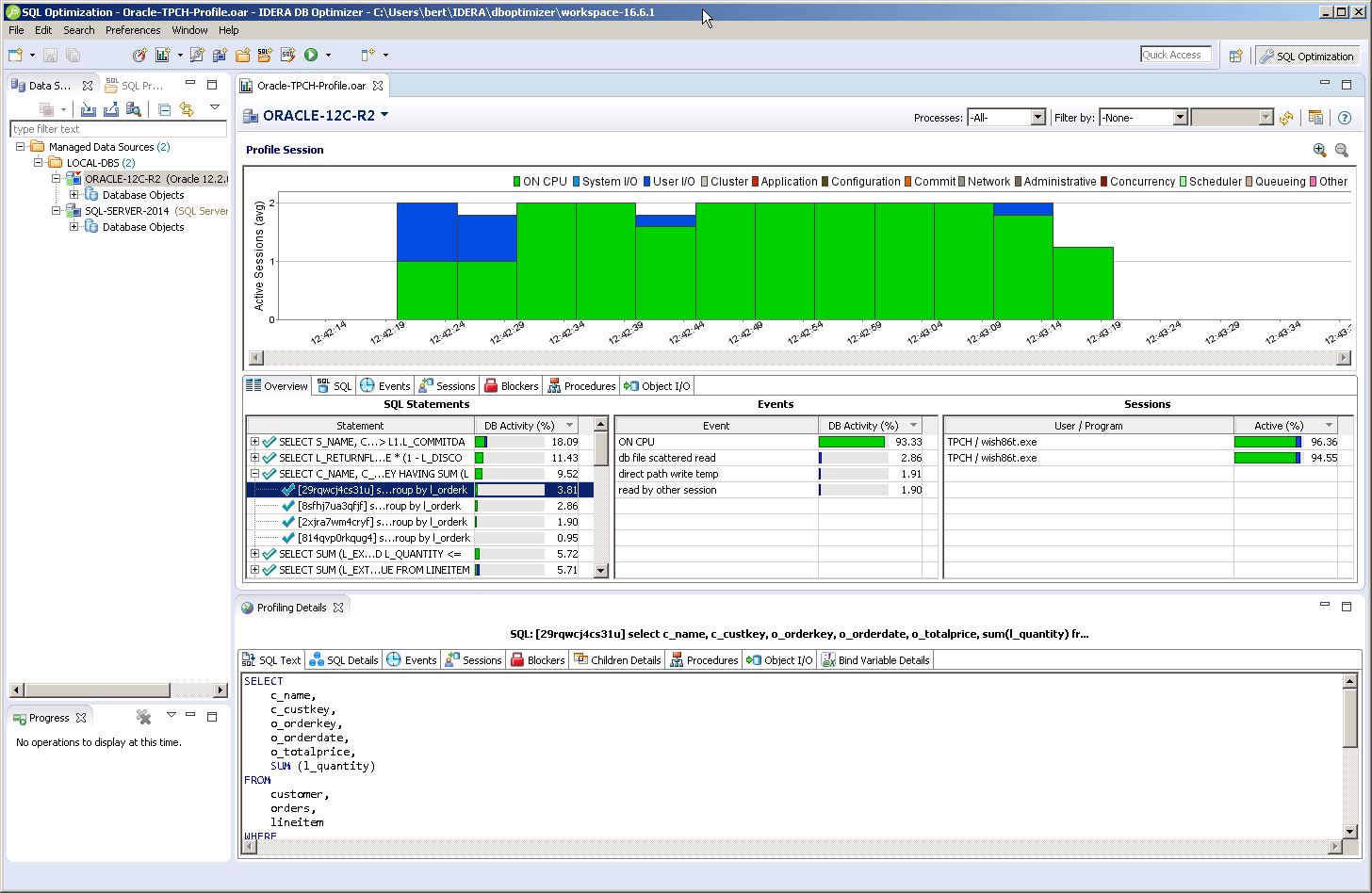Click the search data sources icon
This screenshot has width=1372, height=893.
point(134,110)
